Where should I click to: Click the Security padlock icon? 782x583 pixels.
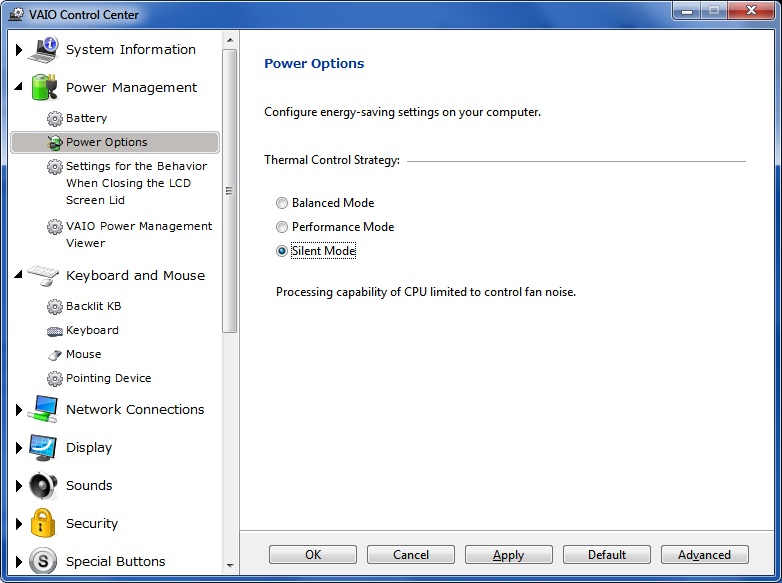tap(43, 523)
